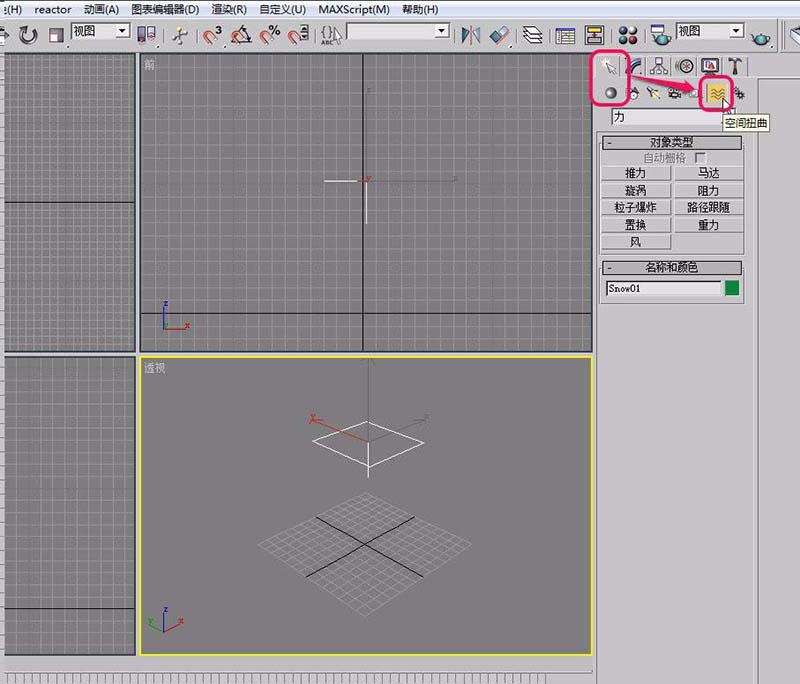Open the 渲染(R) menu

[x=229, y=9]
